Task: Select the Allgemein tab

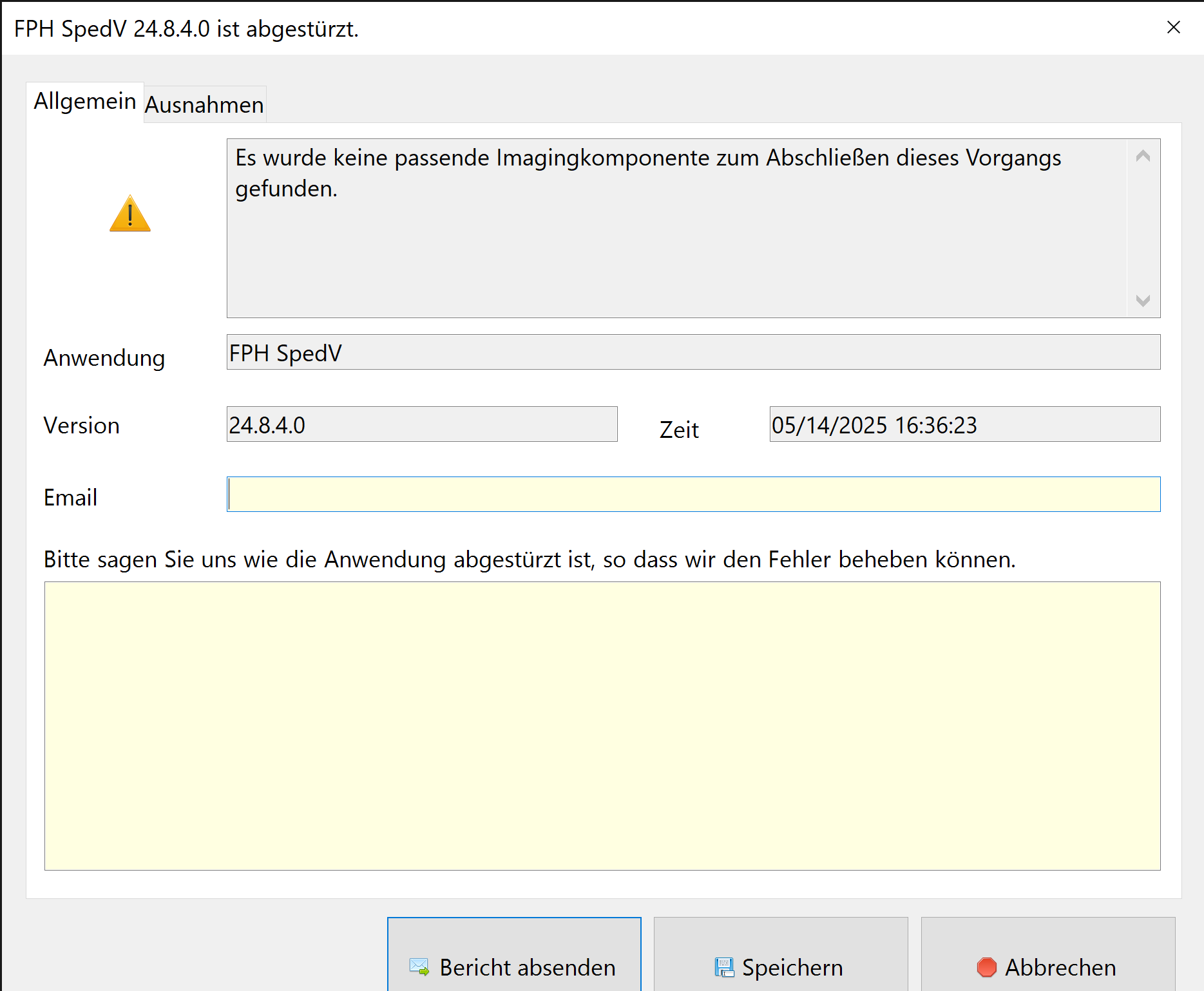Action: point(85,102)
